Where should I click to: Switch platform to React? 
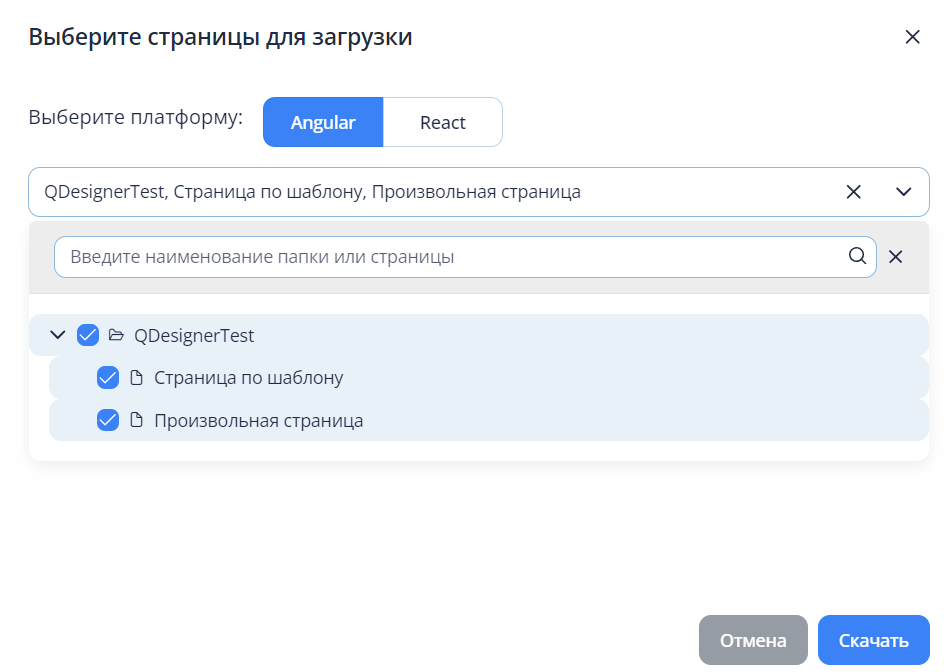coord(443,122)
